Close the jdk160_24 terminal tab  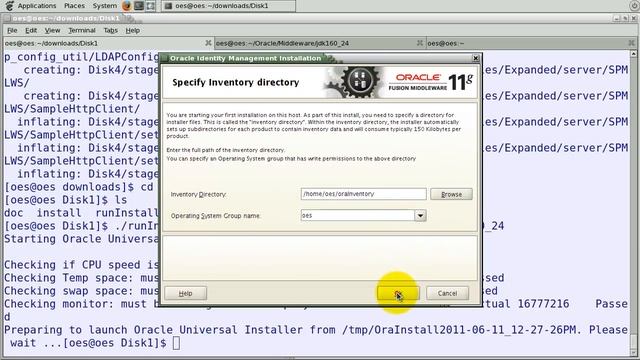[420, 43]
